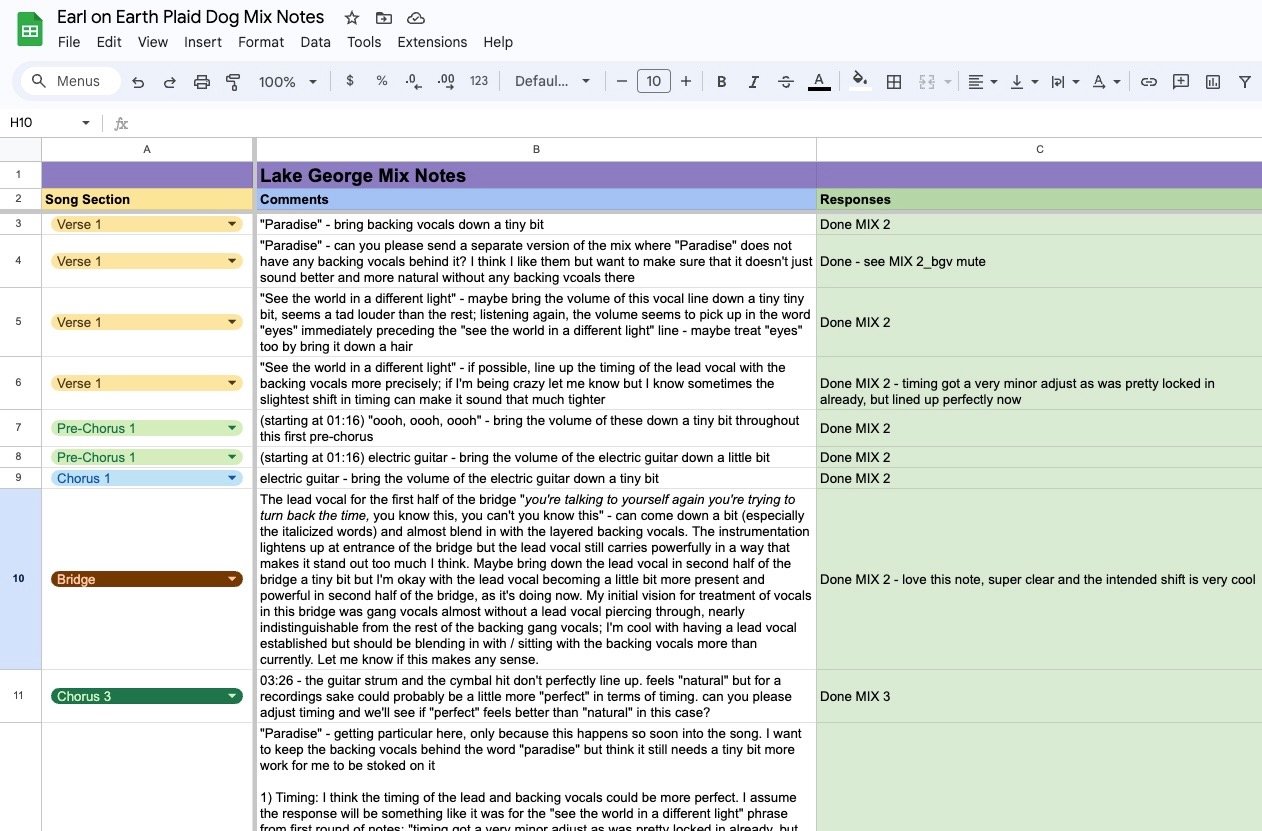Select cell Done - see MIX 2_bgv mute
Image resolution: width=1262 pixels, height=831 pixels.
tap(1039, 261)
